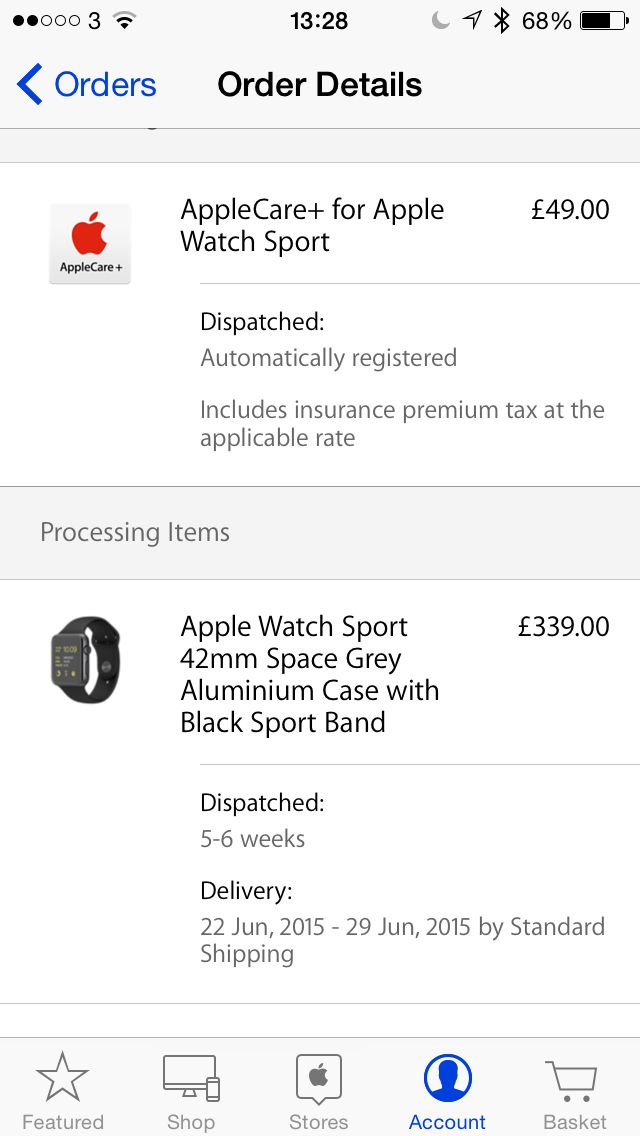Tap the AppleCare+ product logo
The image size is (640, 1136).
(90, 243)
